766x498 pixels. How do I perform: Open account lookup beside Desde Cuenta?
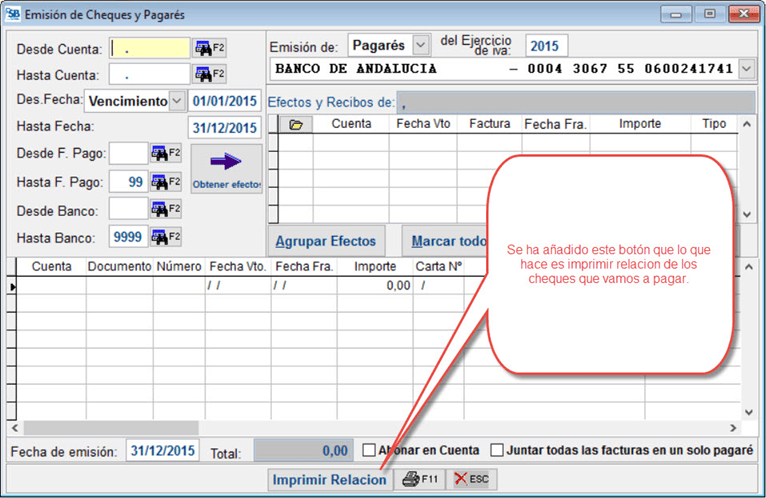coord(209,48)
